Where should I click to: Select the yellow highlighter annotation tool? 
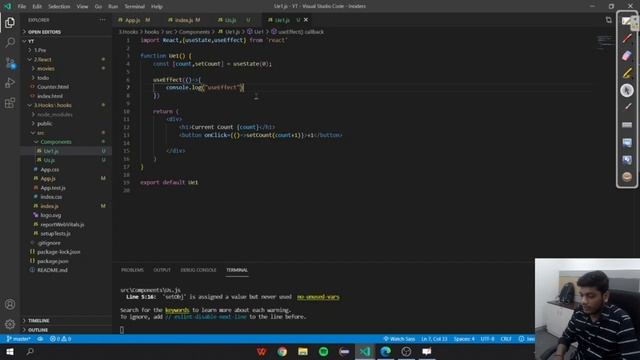tap(627, 73)
